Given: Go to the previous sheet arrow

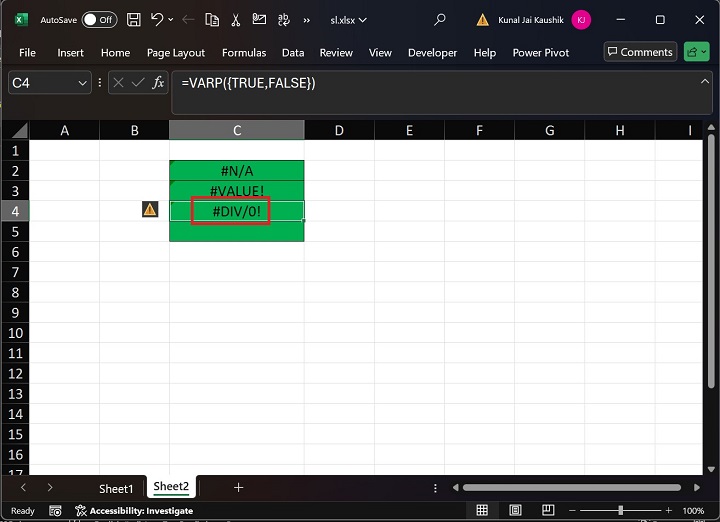Looking at the screenshot, I should pyautogui.click(x=24, y=488).
